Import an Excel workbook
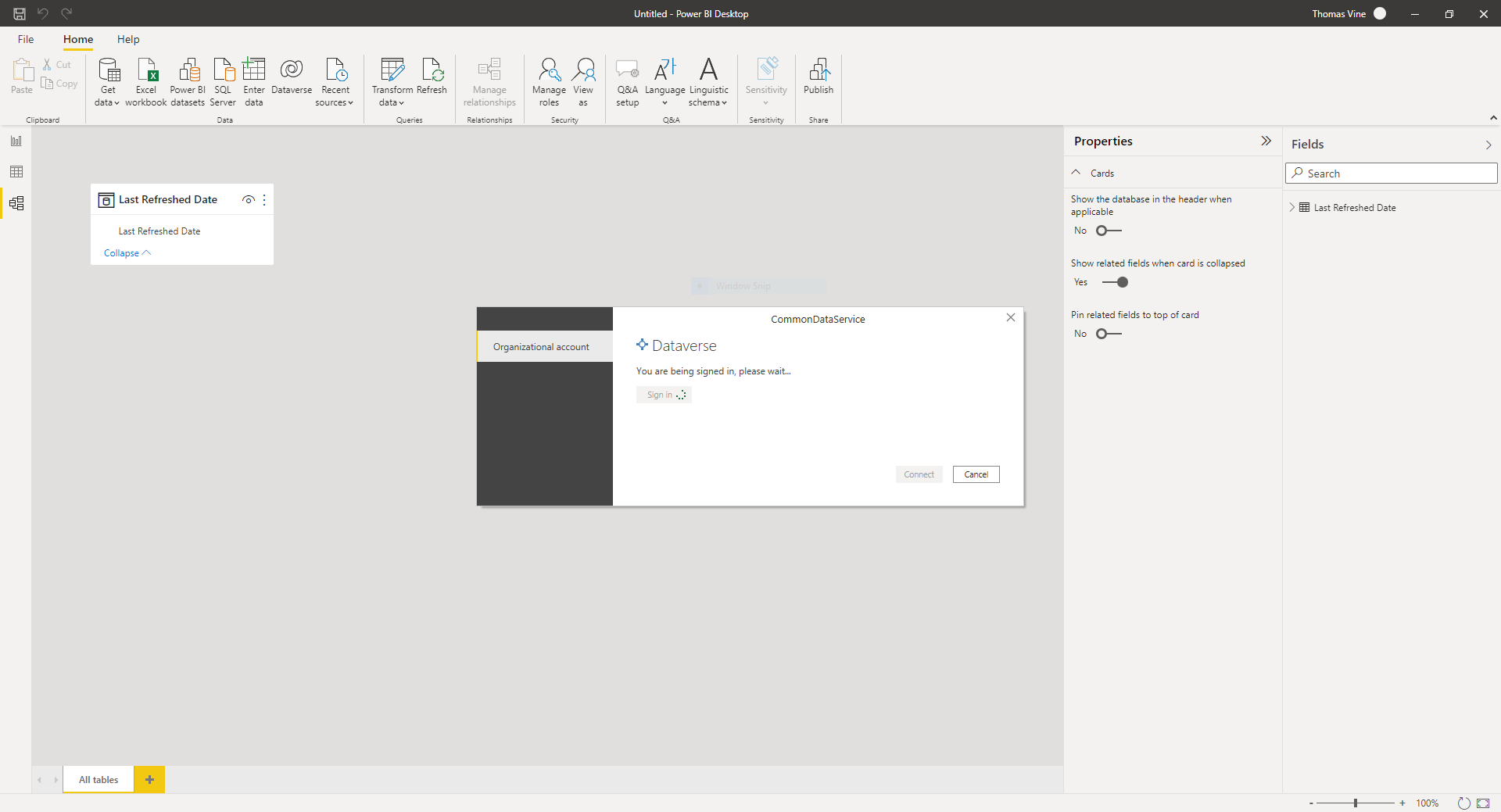1501x812 pixels. pyautogui.click(x=146, y=82)
